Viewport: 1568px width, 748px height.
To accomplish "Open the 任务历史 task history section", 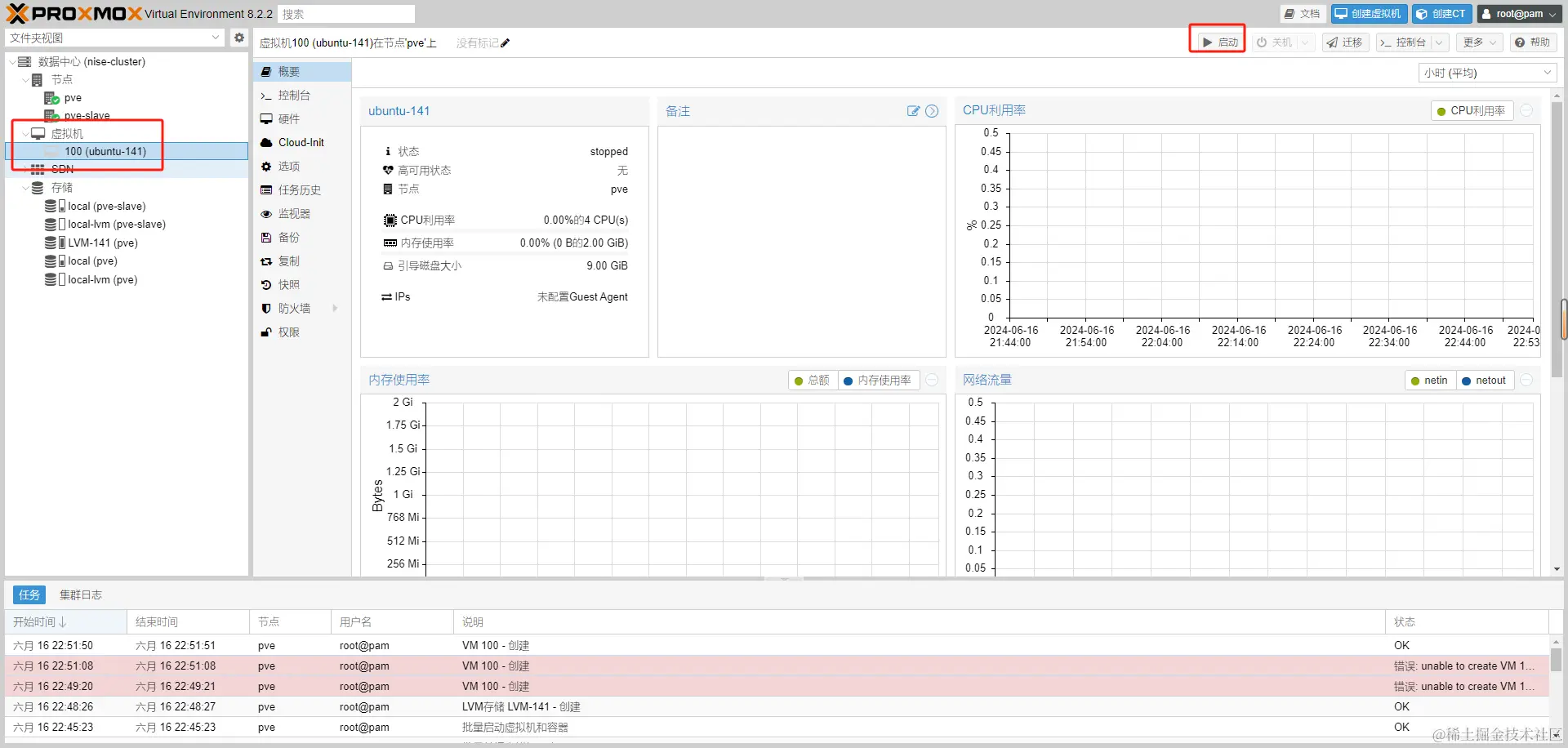I will pyautogui.click(x=302, y=190).
